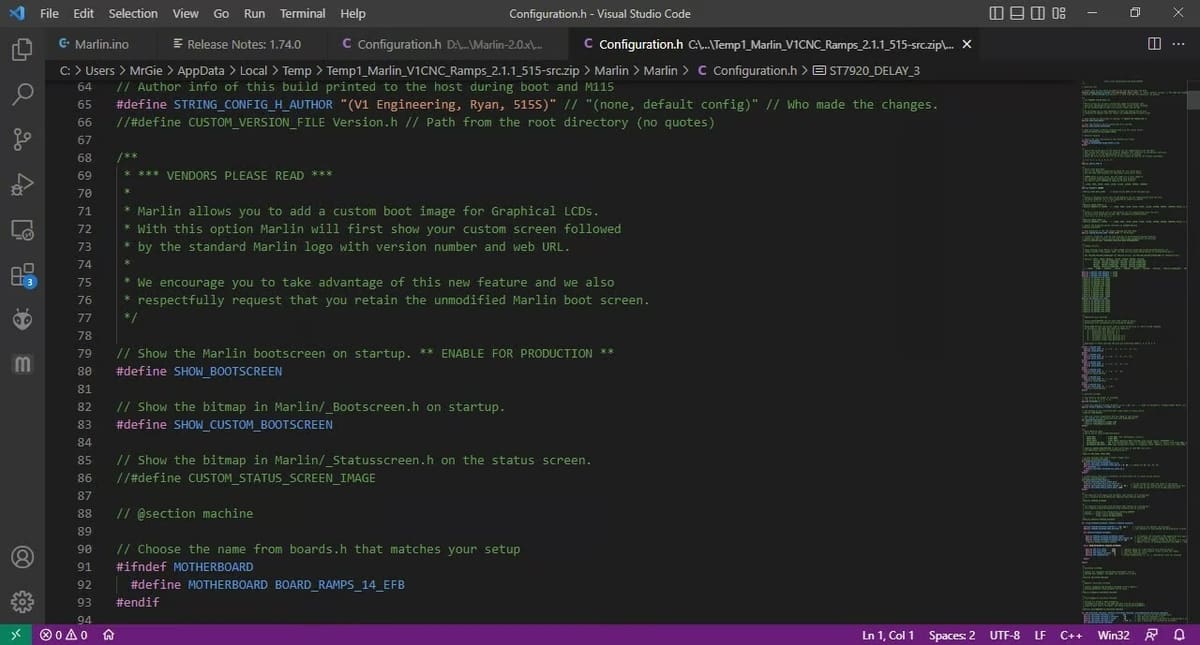1200x645 pixels.
Task: Open the Run and Debug view icon
Action: [22, 184]
